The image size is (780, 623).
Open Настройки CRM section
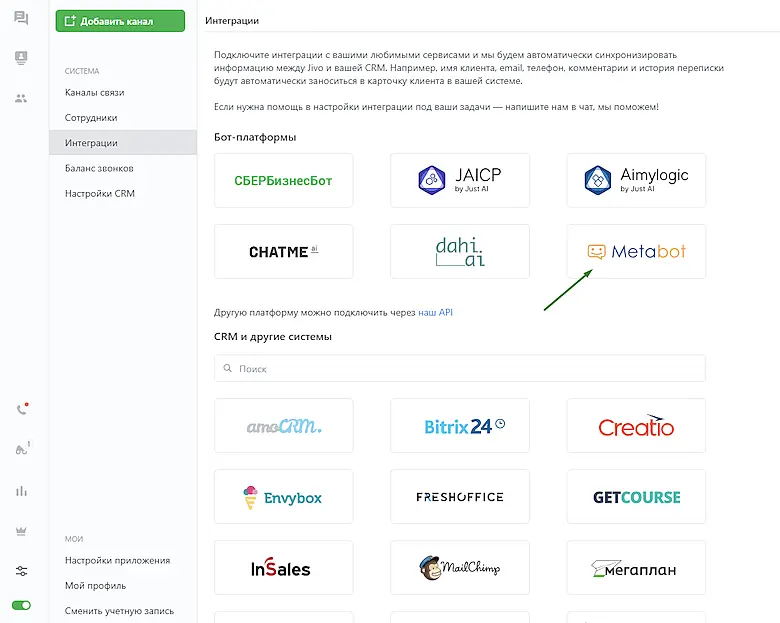pyautogui.click(x=100, y=193)
